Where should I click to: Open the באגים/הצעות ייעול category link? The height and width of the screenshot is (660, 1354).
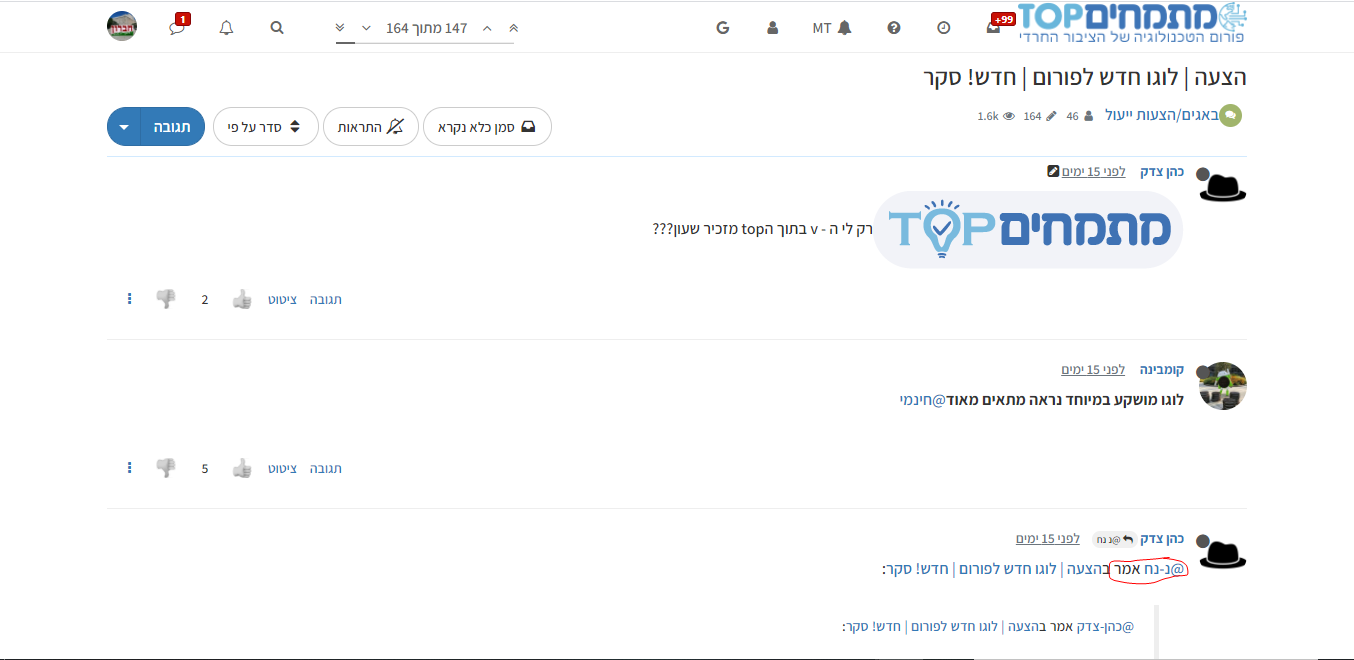pyautogui.click(x=1161, y=115)
